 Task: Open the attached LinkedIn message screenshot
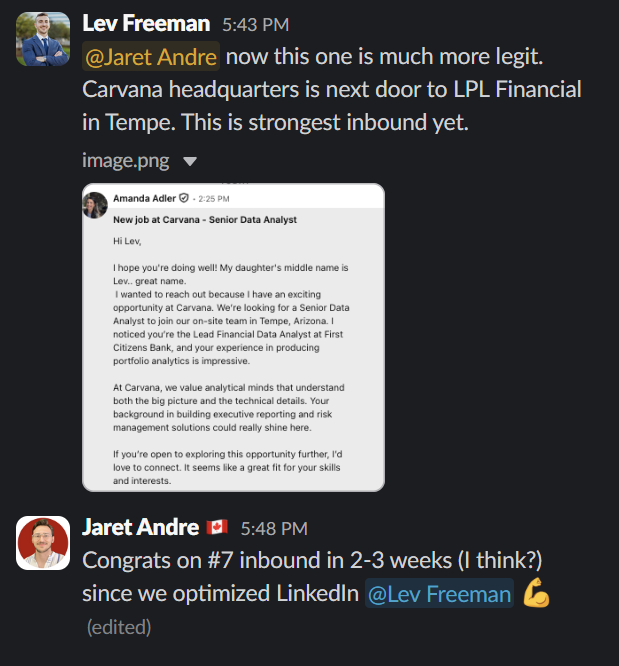click(x=233, y=337)
